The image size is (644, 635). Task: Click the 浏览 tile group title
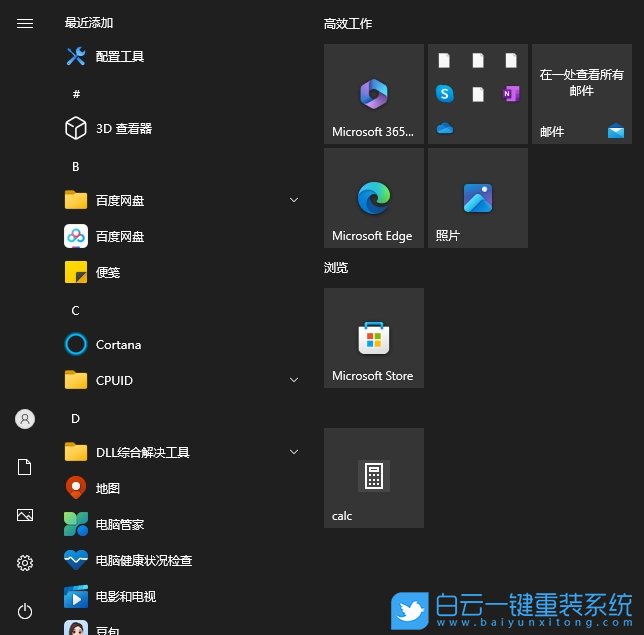point(336,267)
